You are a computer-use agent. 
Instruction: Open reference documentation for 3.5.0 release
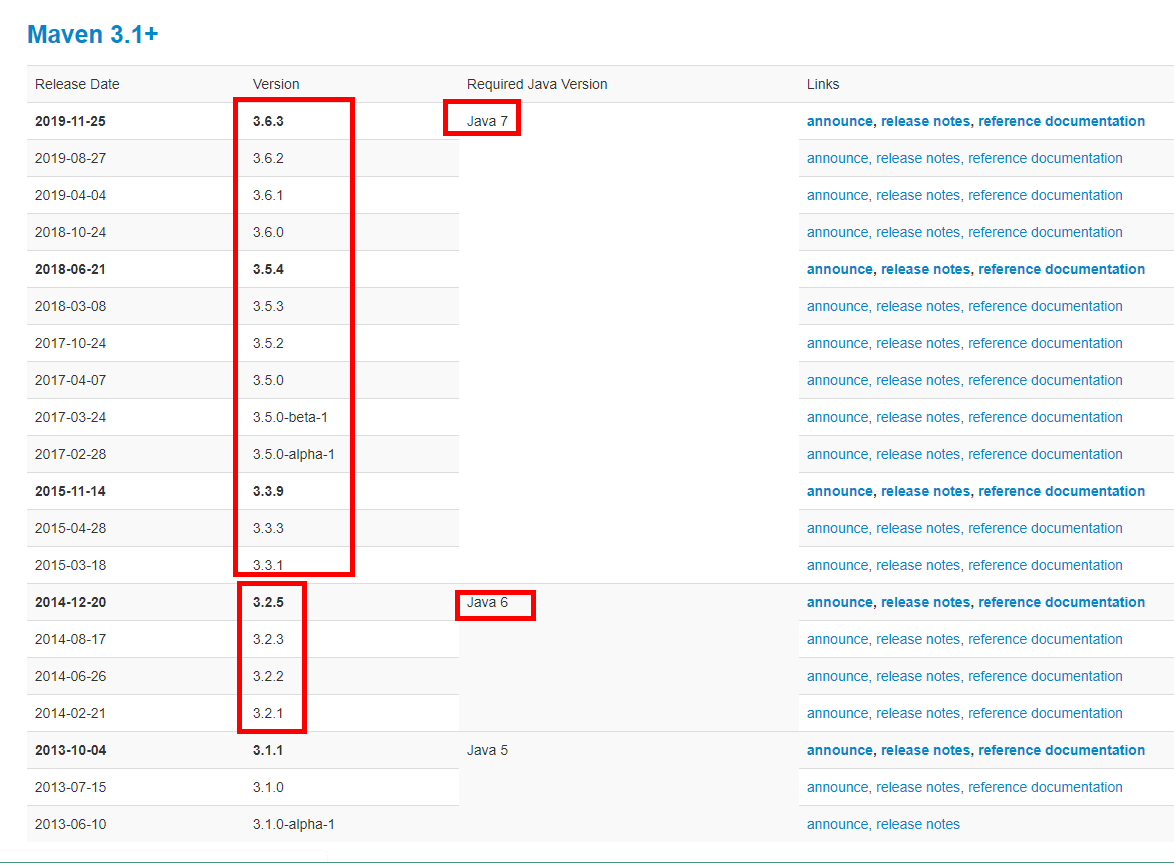1045,380
